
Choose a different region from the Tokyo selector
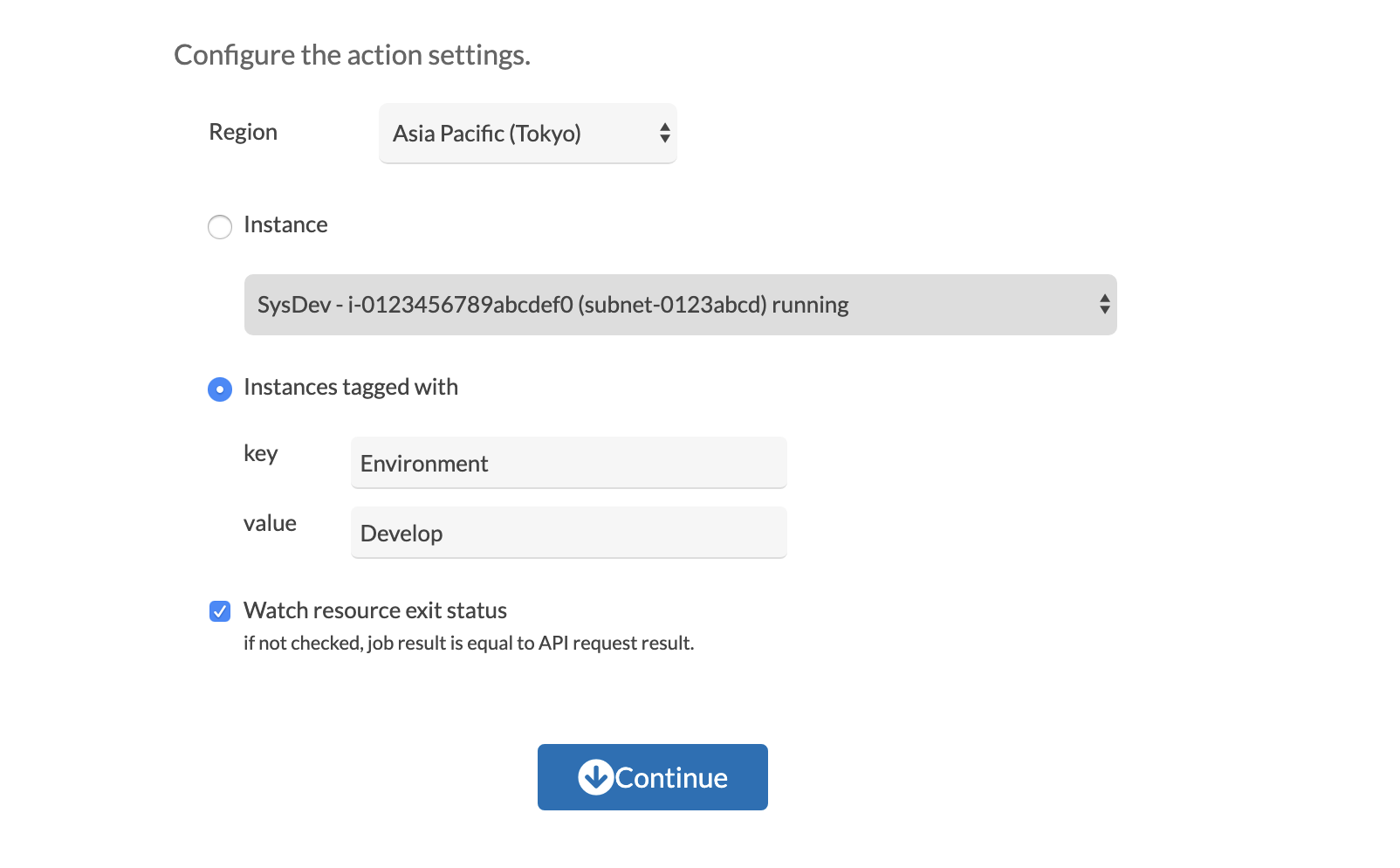pos(527,133)
